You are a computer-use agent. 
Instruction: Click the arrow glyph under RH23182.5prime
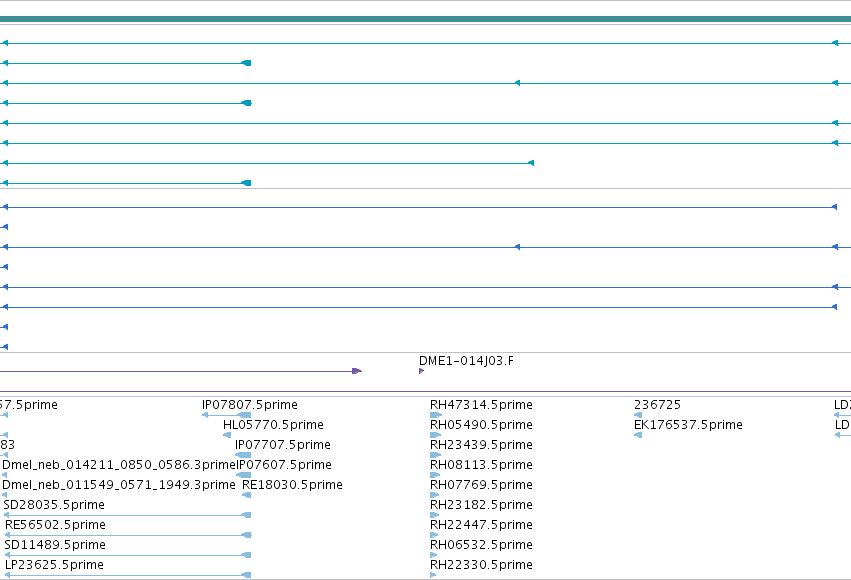[435, 515]
